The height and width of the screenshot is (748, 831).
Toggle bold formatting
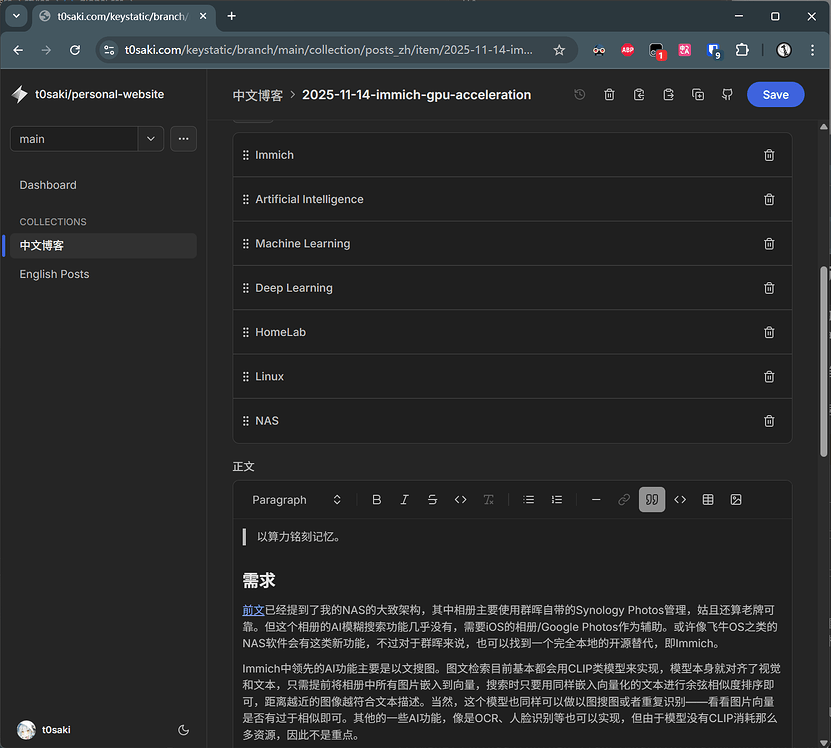[x=377, y=500]
